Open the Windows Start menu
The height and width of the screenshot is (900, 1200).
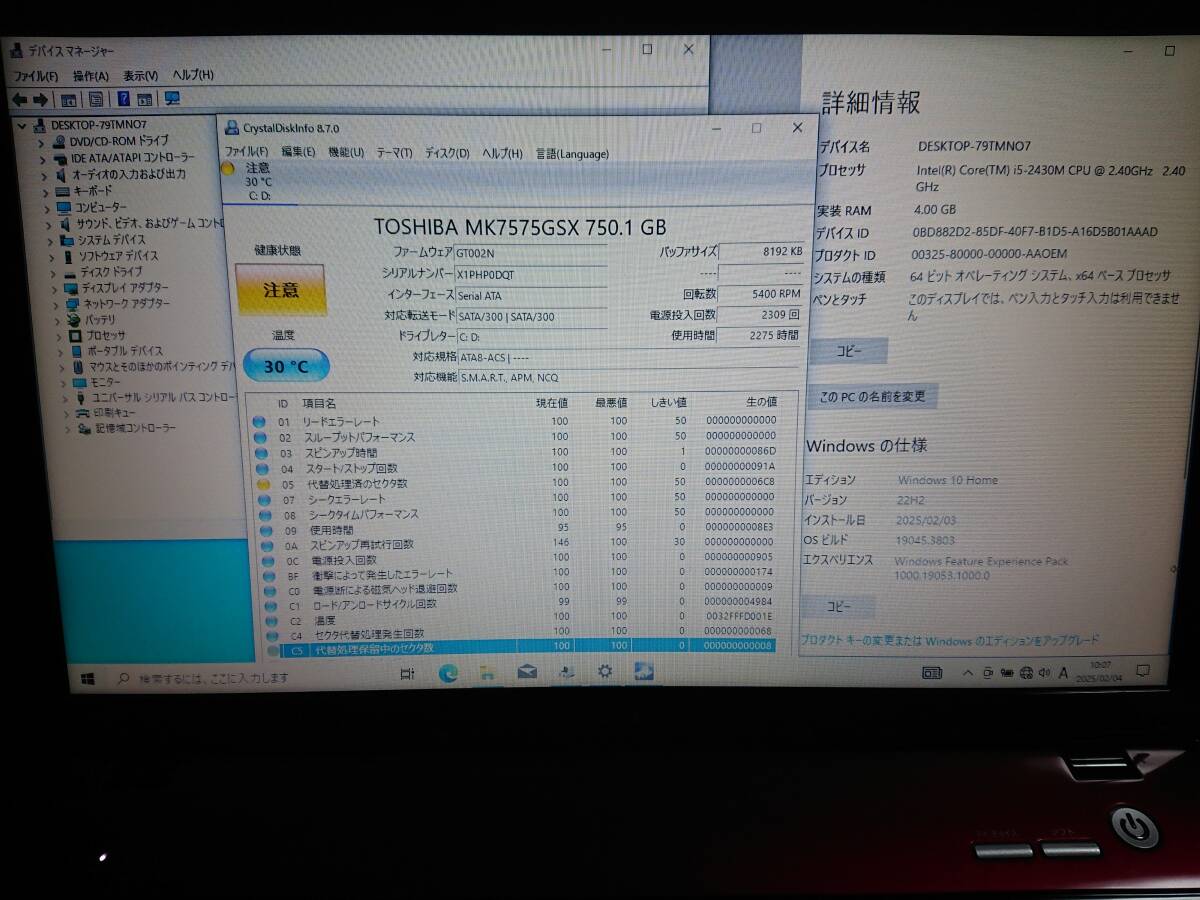coord(88,677)
